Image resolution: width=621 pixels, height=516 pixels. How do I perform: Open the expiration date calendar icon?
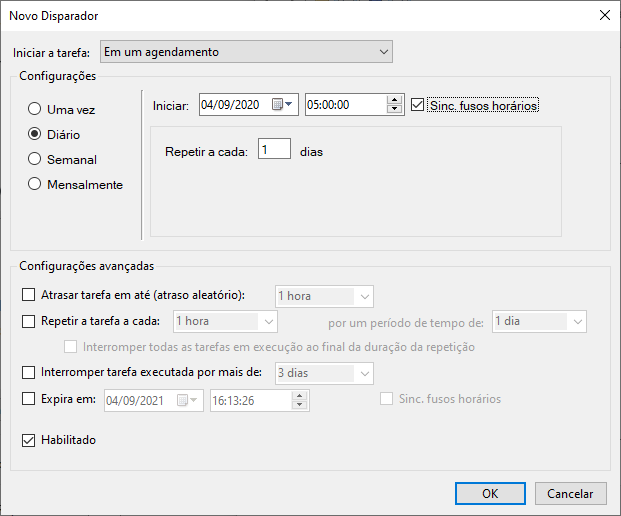pos(187,400)
